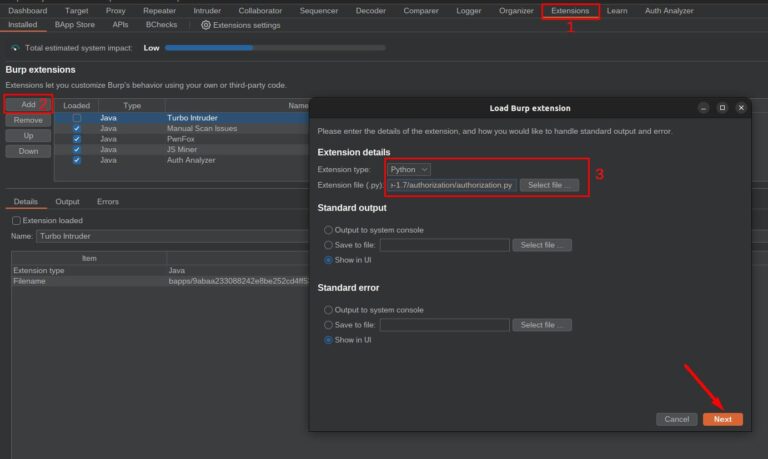This screenshot has height=459, width=768.
Task: Switch to the Target tab
Action: (77, 10)
